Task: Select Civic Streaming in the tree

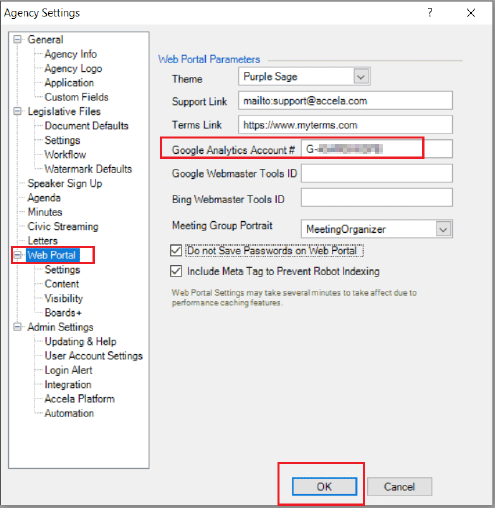Action: click(x=63, y=226)
